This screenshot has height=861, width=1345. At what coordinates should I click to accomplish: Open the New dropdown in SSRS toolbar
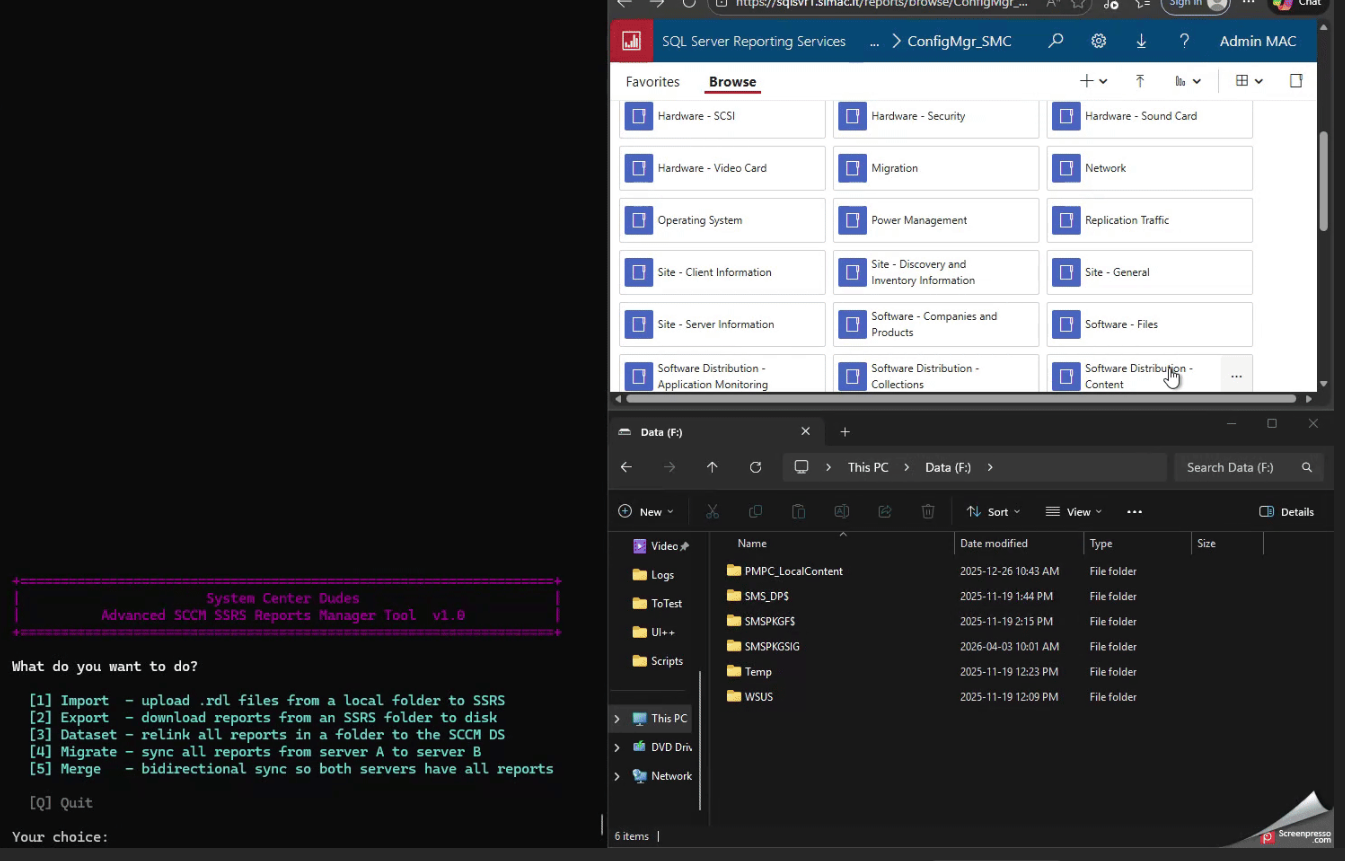coord(1093,81)
